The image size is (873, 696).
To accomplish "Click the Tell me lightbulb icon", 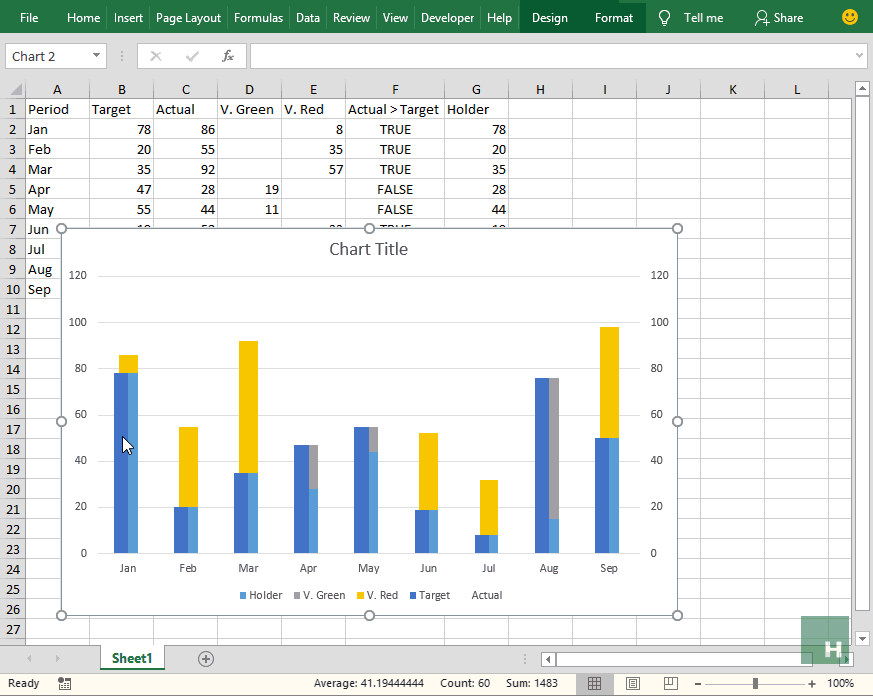I will tap(664, 18).
